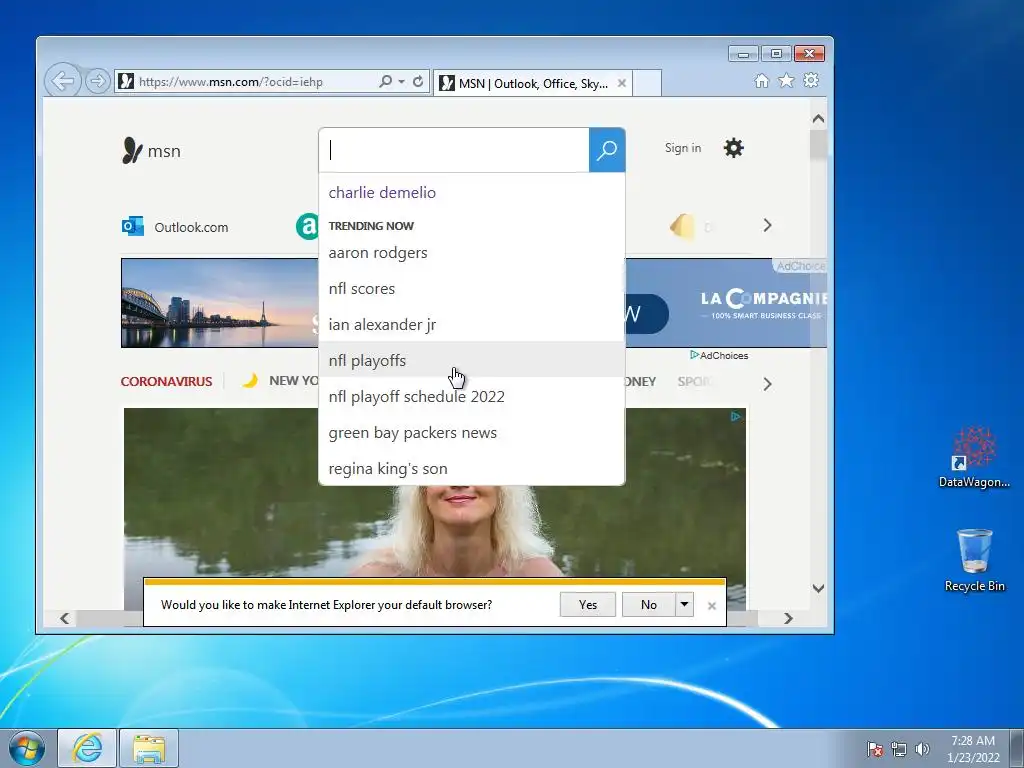
Task: Click the Outlook icon in shortcuts row
Action: point(133,226)
